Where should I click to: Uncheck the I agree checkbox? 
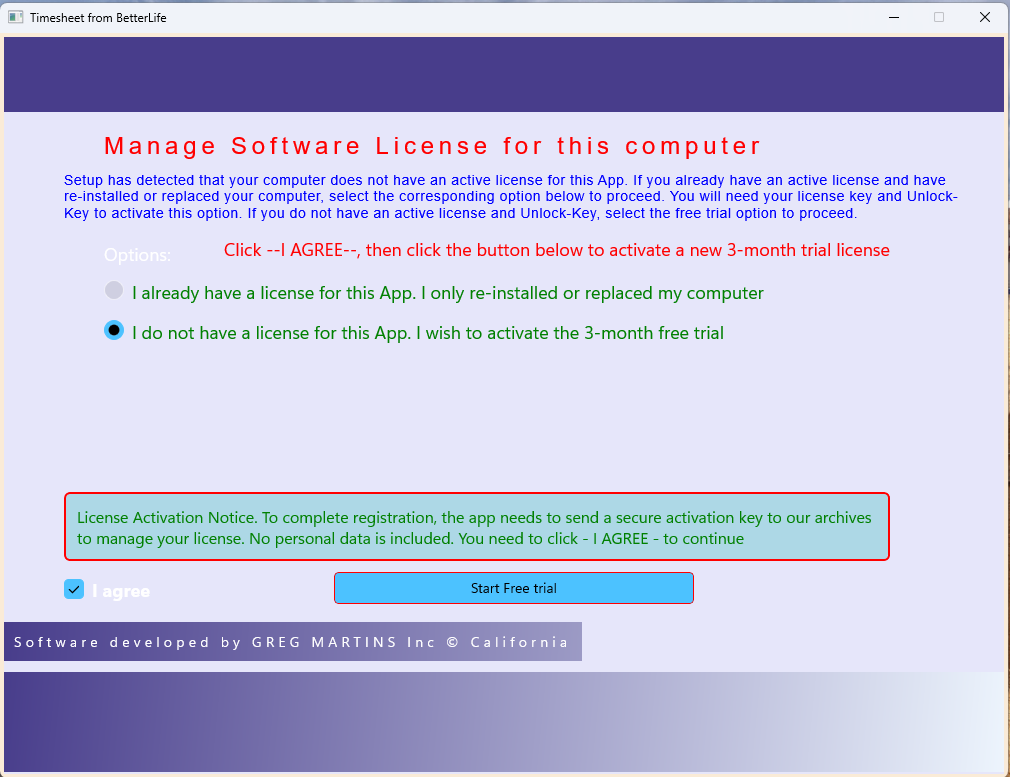74,590
